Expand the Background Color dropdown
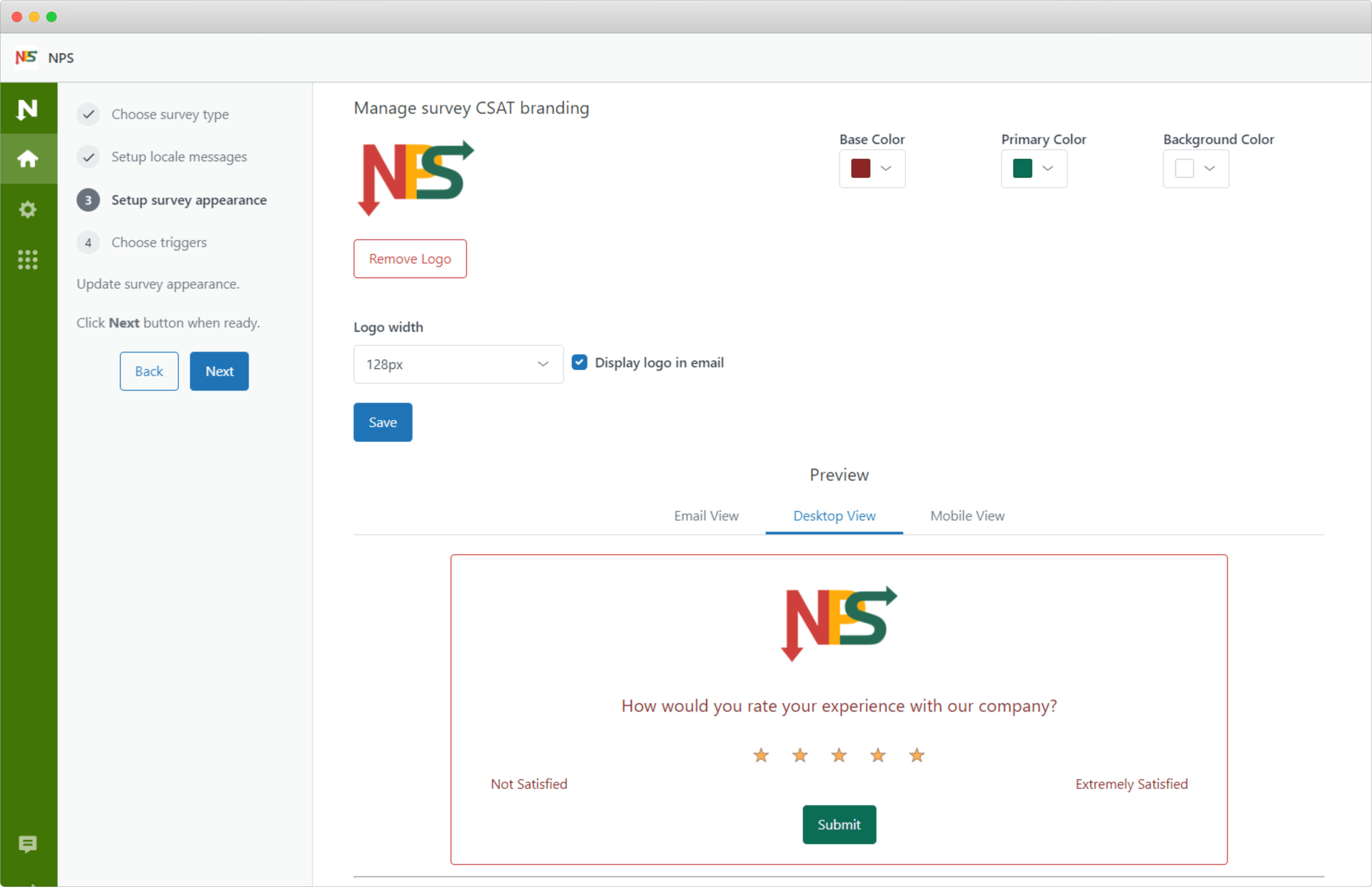Image resolution: width=1372 pixels, height=887 pixels. point(1196,169)
